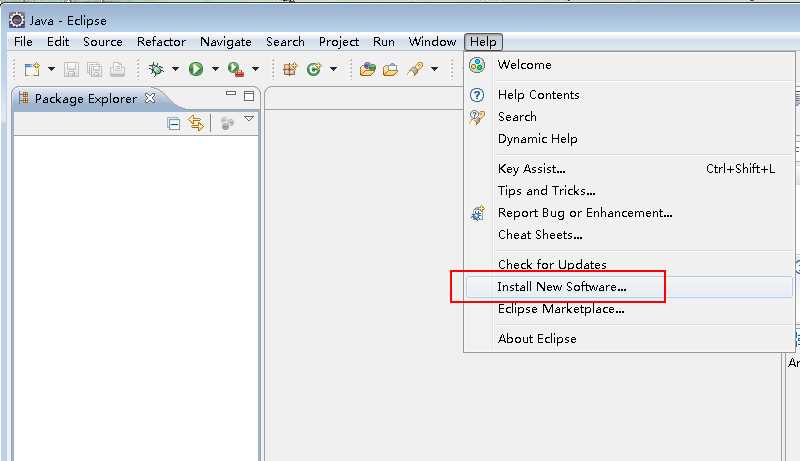800x461 pixels.
Task: Click Collapse All in Package Explorer
Action: (173, 123)
